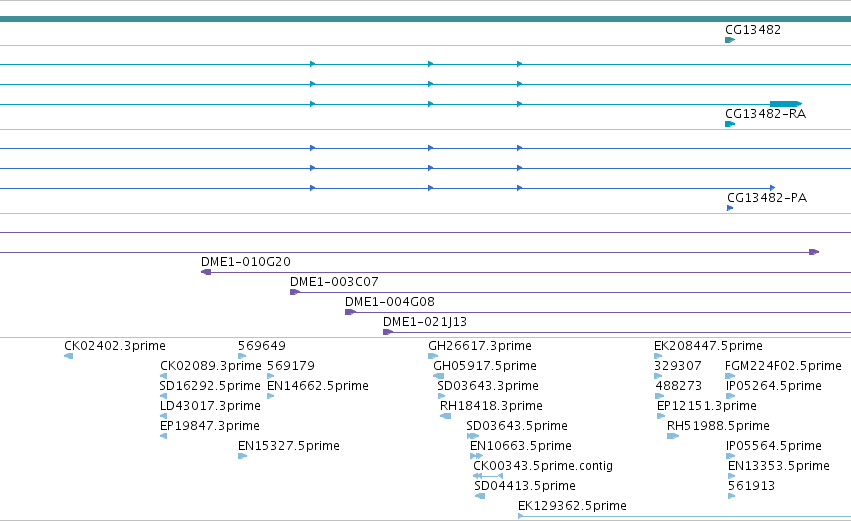Viewport: 851px width, 521px height.
Task: Select the DME1-021J13 feature label
Action: point(424,322)
